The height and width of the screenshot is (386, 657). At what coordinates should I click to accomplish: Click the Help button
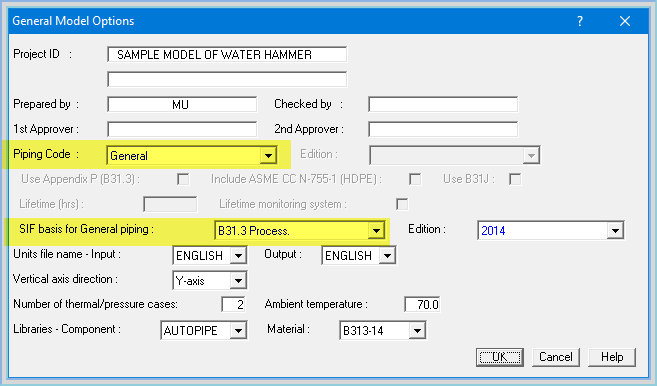coord(612,357)
